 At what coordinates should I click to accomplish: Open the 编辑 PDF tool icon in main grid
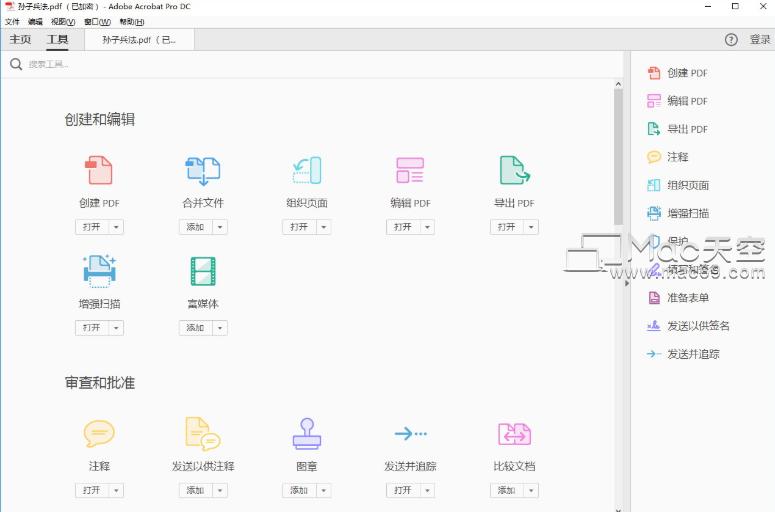click(410, 170)
